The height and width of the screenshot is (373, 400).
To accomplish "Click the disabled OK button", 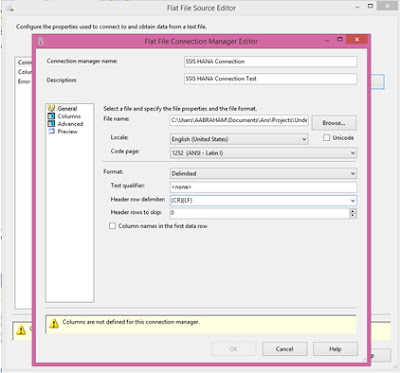I will tap(233, 349).
